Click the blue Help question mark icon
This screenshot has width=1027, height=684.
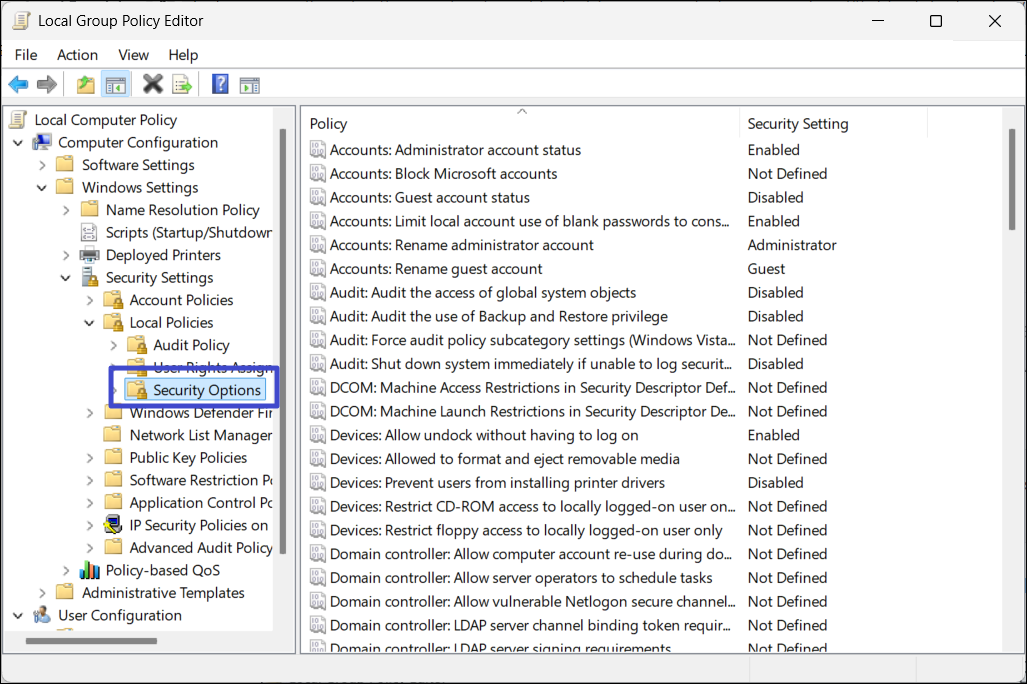click(220, 85)
